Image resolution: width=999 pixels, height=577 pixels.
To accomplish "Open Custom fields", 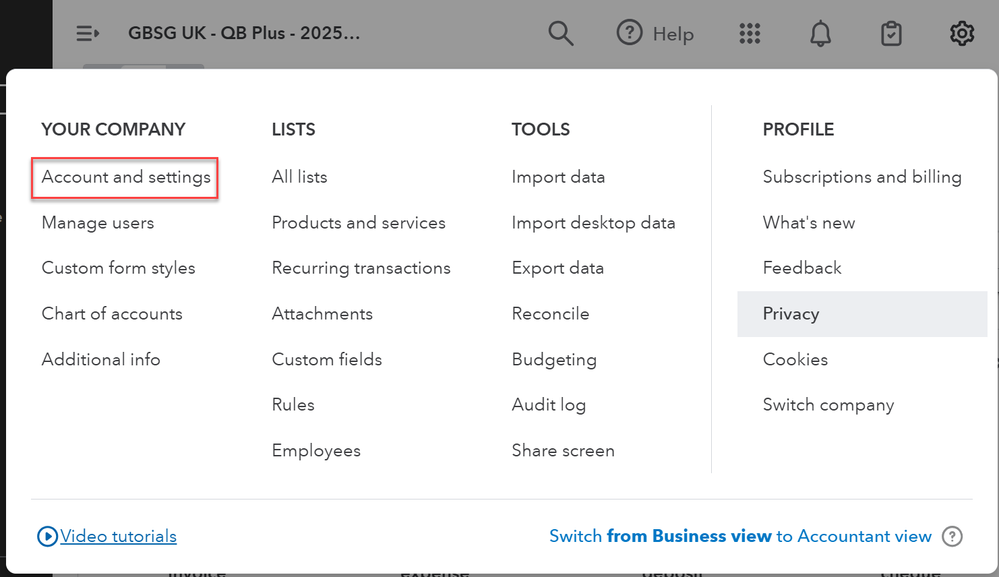I will pos(327,360).
